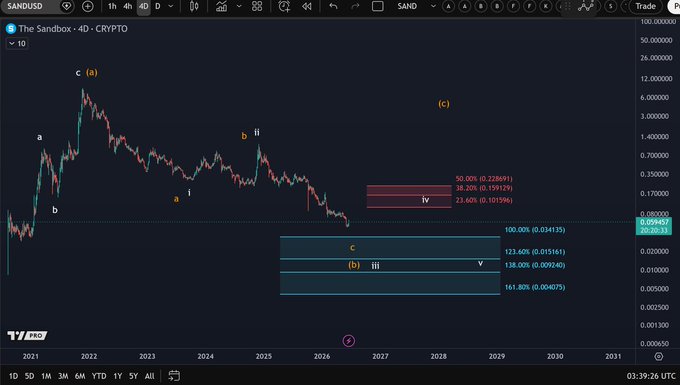The width and height of the screenshot is (680, 385).
Task: Select the 4D timeframe
Action: pos(144,6)
